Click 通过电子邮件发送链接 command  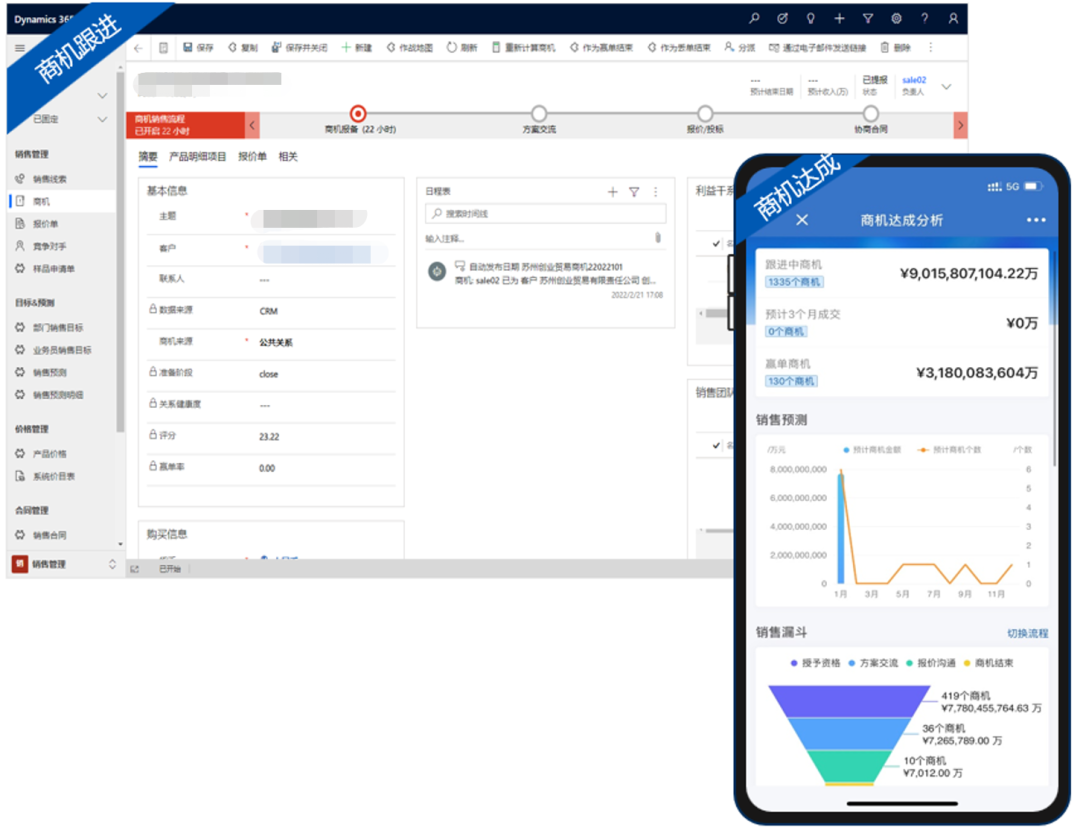[x=818, y=48]
